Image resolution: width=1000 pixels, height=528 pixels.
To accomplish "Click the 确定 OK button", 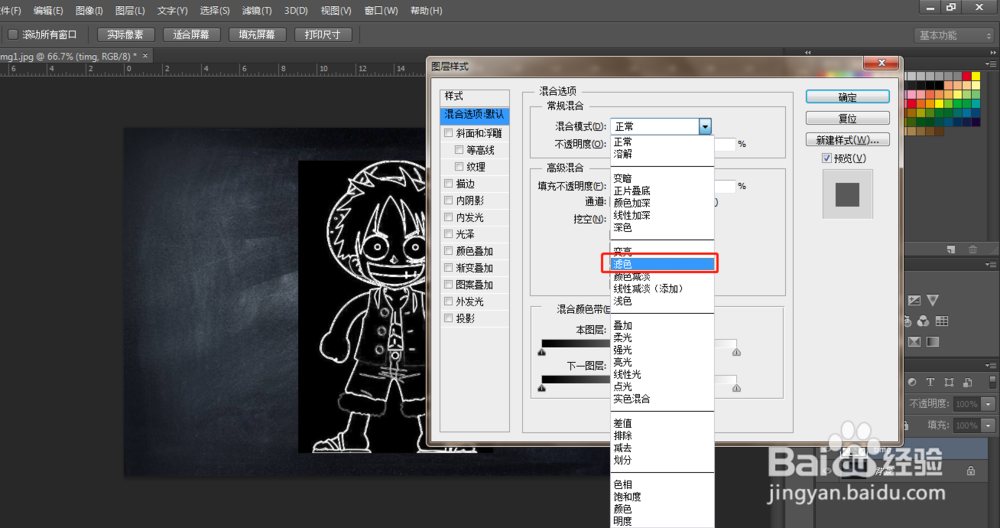I will click(848, 97).
